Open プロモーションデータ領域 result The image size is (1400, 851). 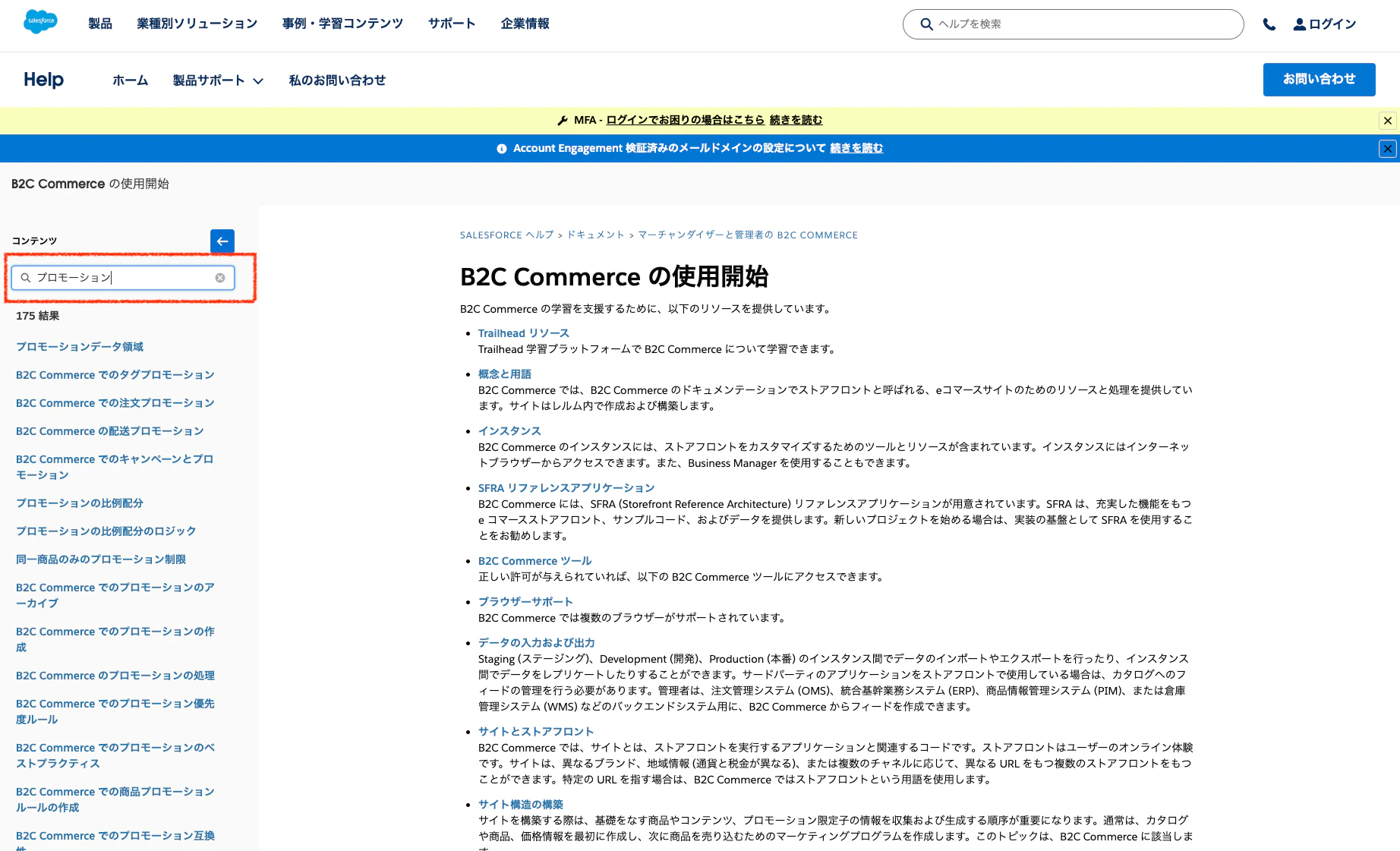(80, 347)
